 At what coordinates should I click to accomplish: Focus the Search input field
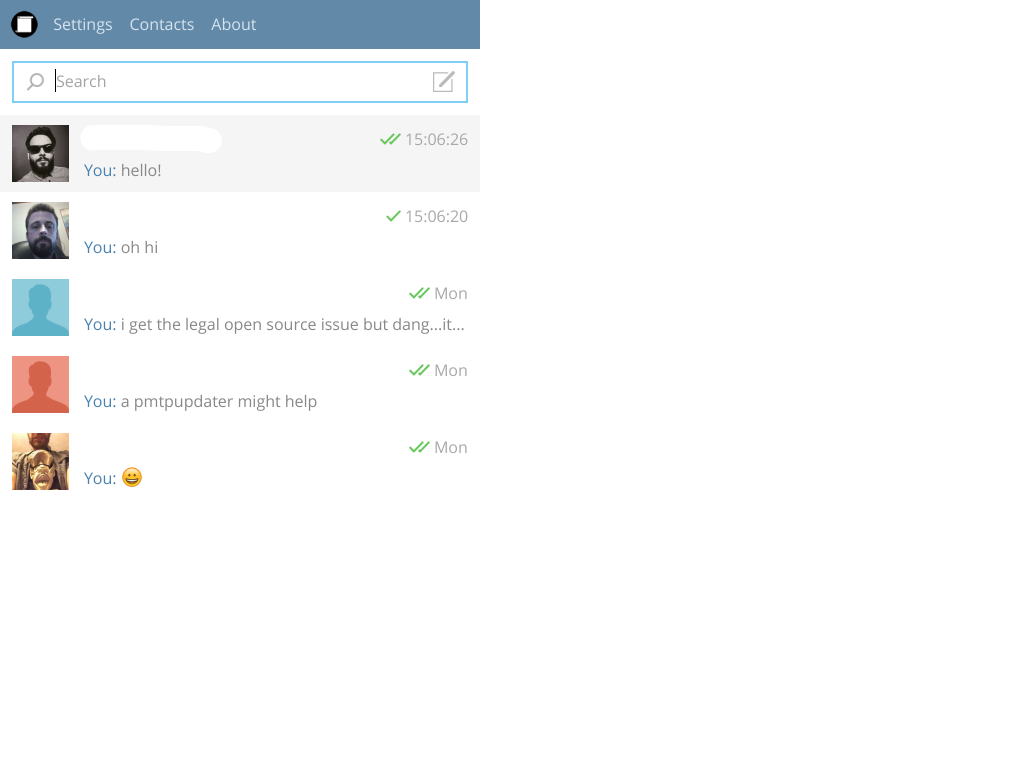(x=240, y=82)
